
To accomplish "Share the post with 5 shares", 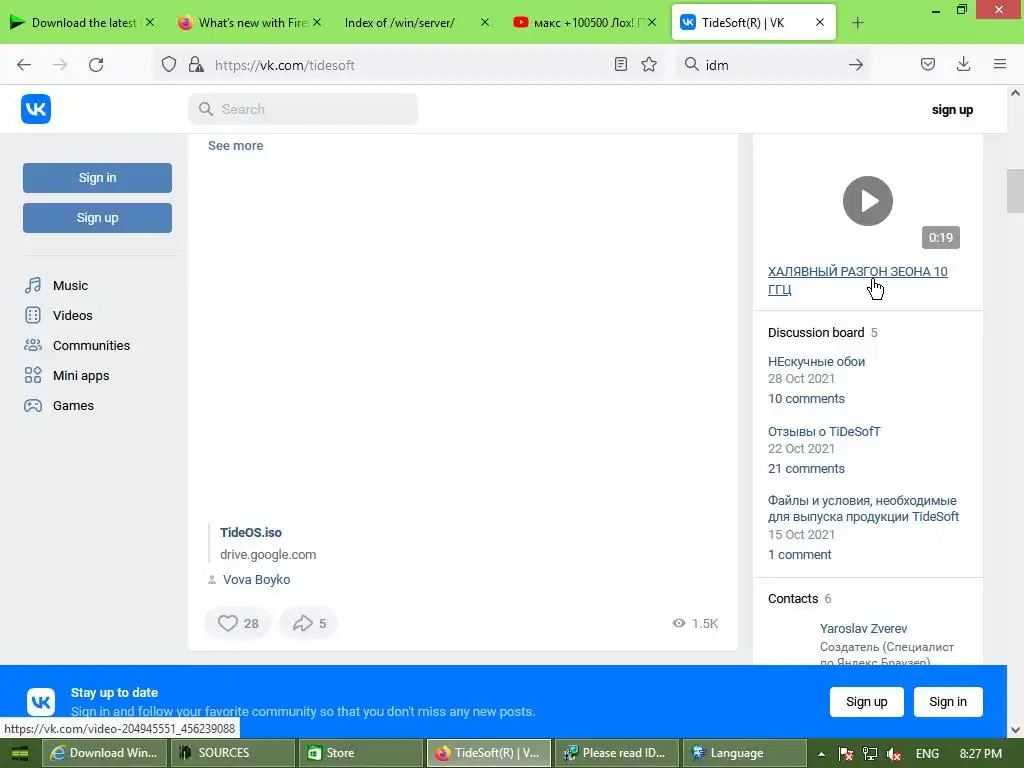I will pos(309,623).
